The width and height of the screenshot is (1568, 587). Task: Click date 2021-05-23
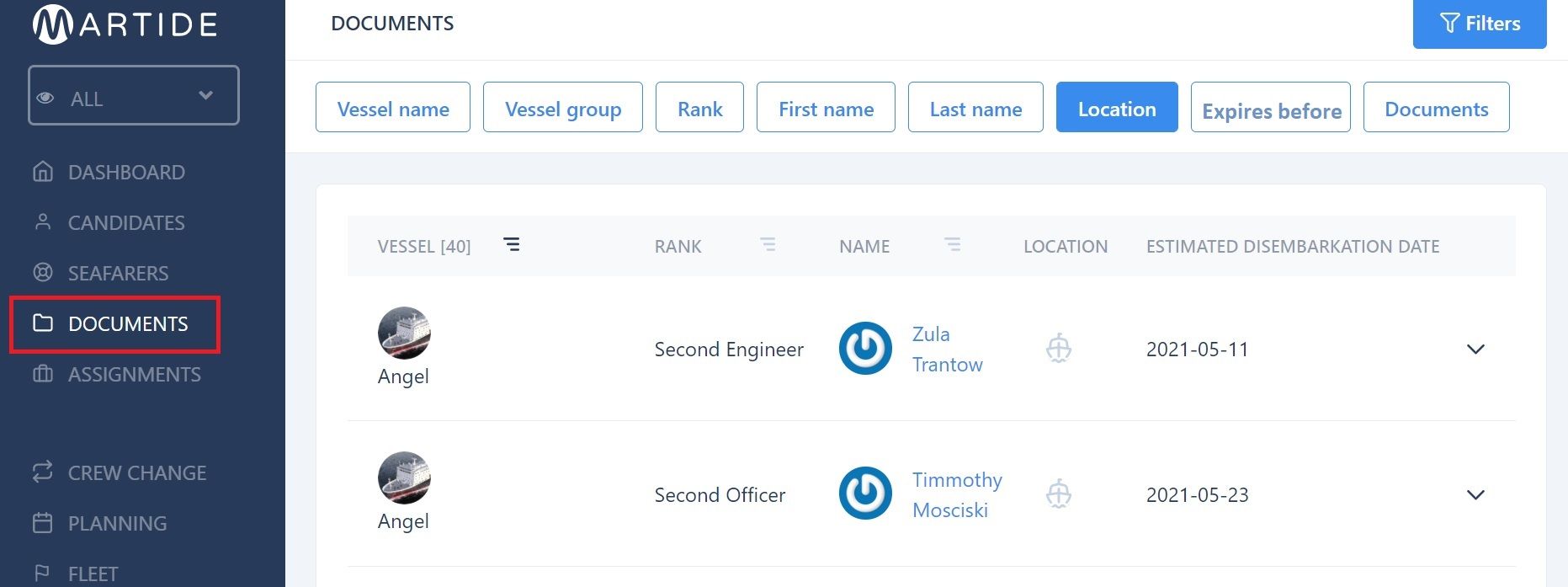[x=1197, y=495]
